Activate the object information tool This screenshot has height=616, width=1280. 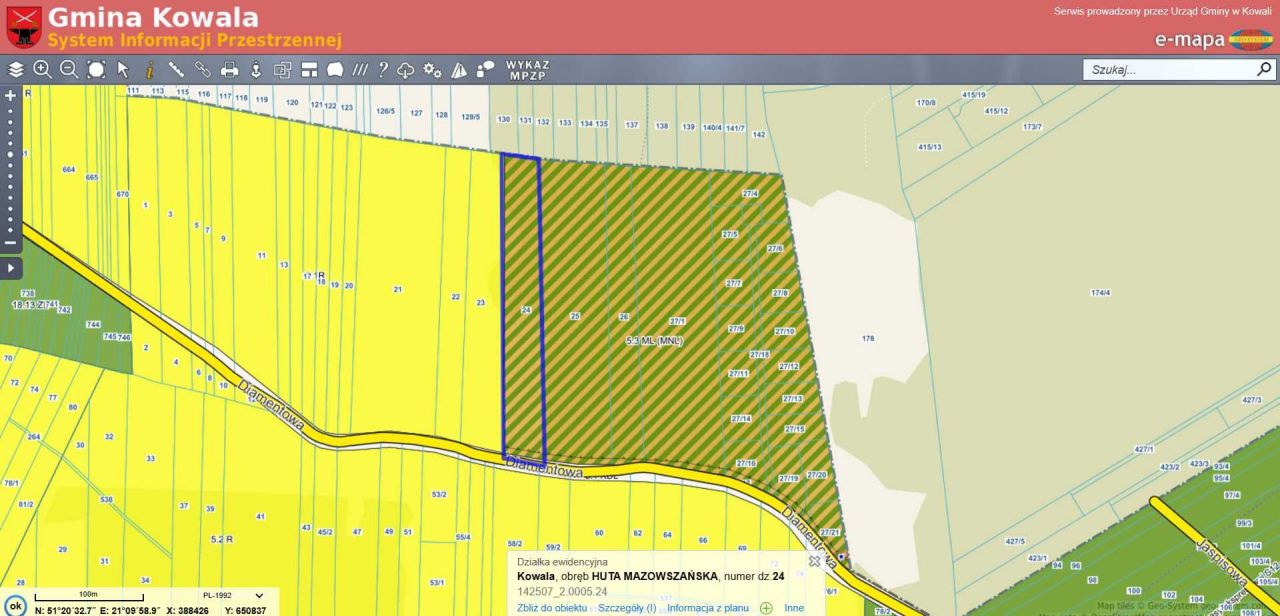coord(150,69)
